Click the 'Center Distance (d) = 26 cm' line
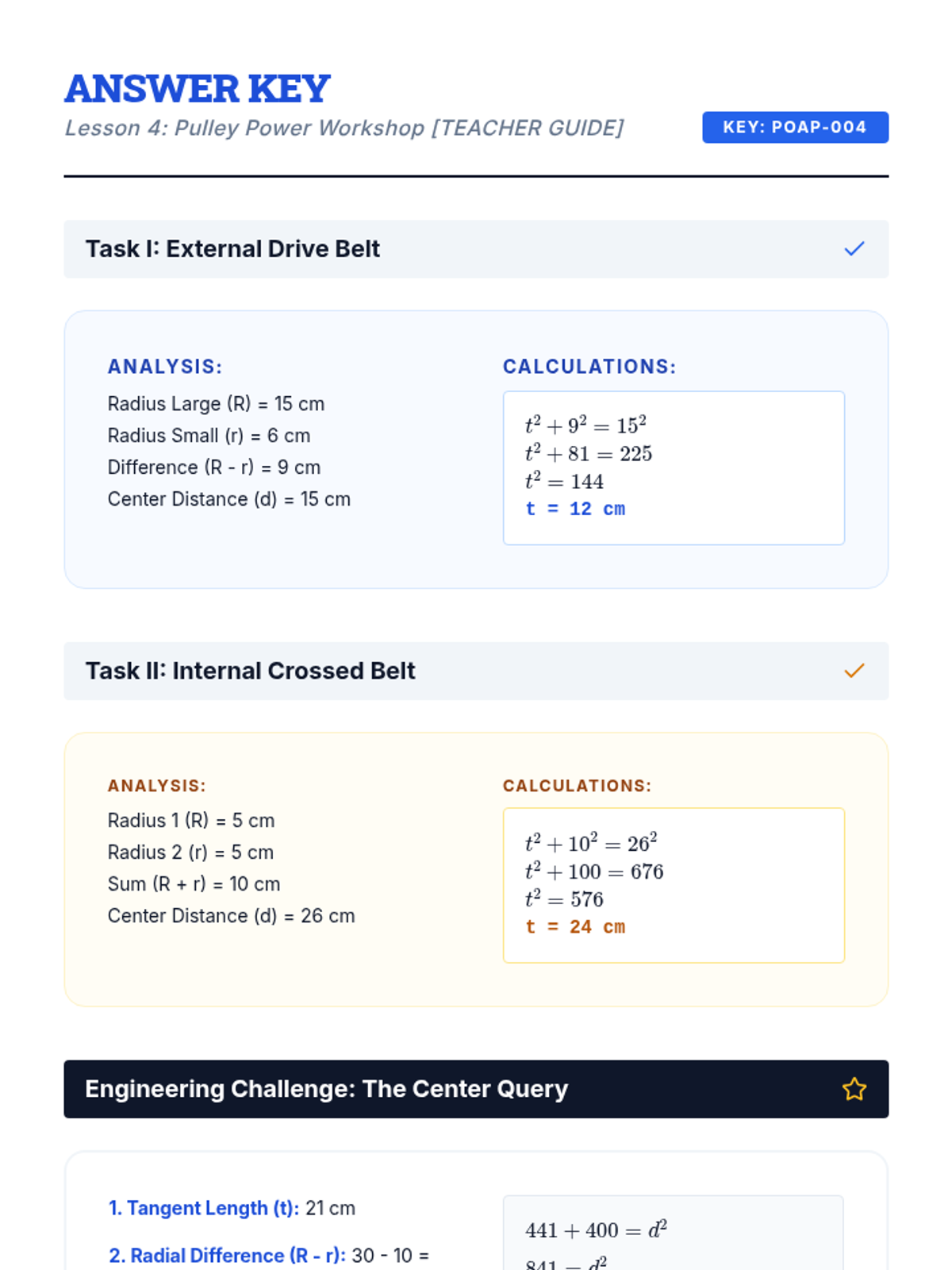The width and height of the screenshot is (952, 1270). click(x=231, y=916)
